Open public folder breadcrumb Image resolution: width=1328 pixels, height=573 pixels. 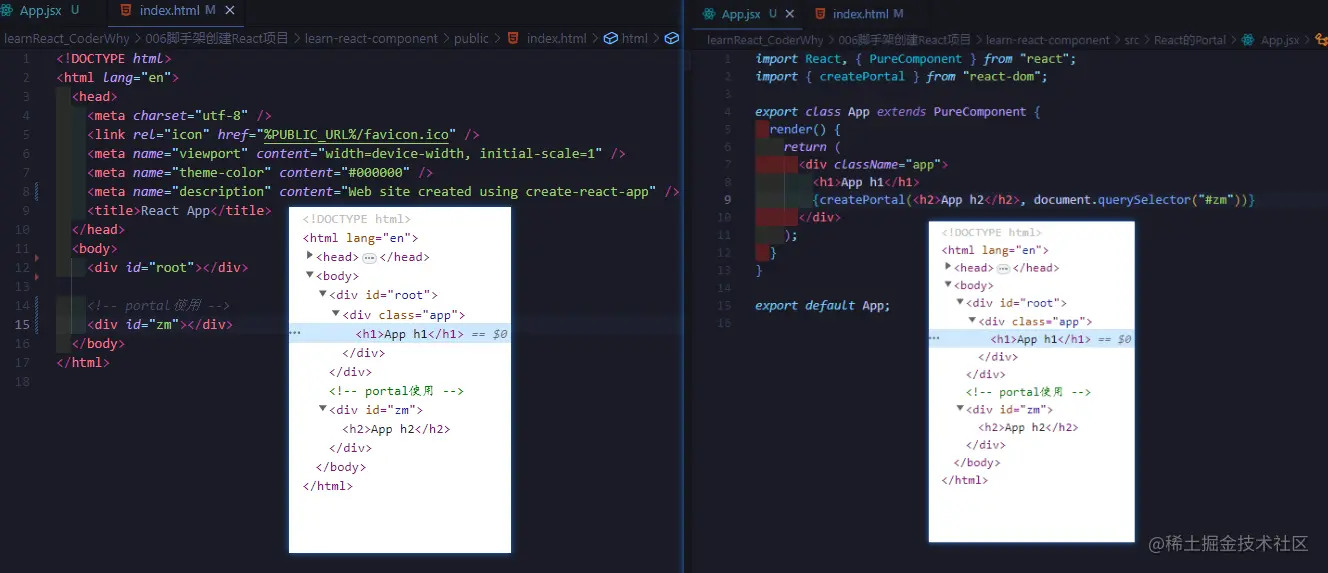472,39
